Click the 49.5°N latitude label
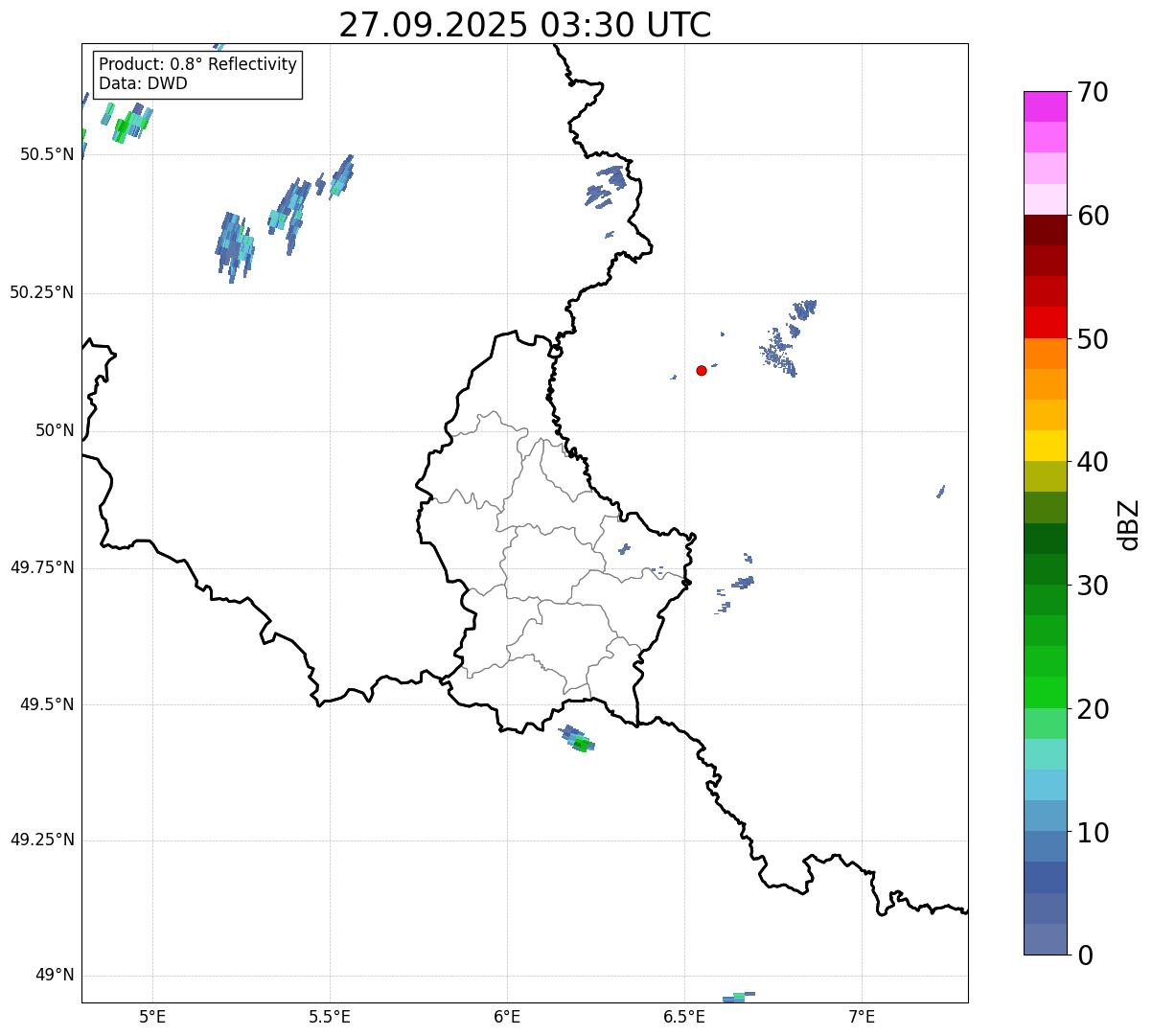This screenshot has width=1152, height=1036. (x=46, y=704)
